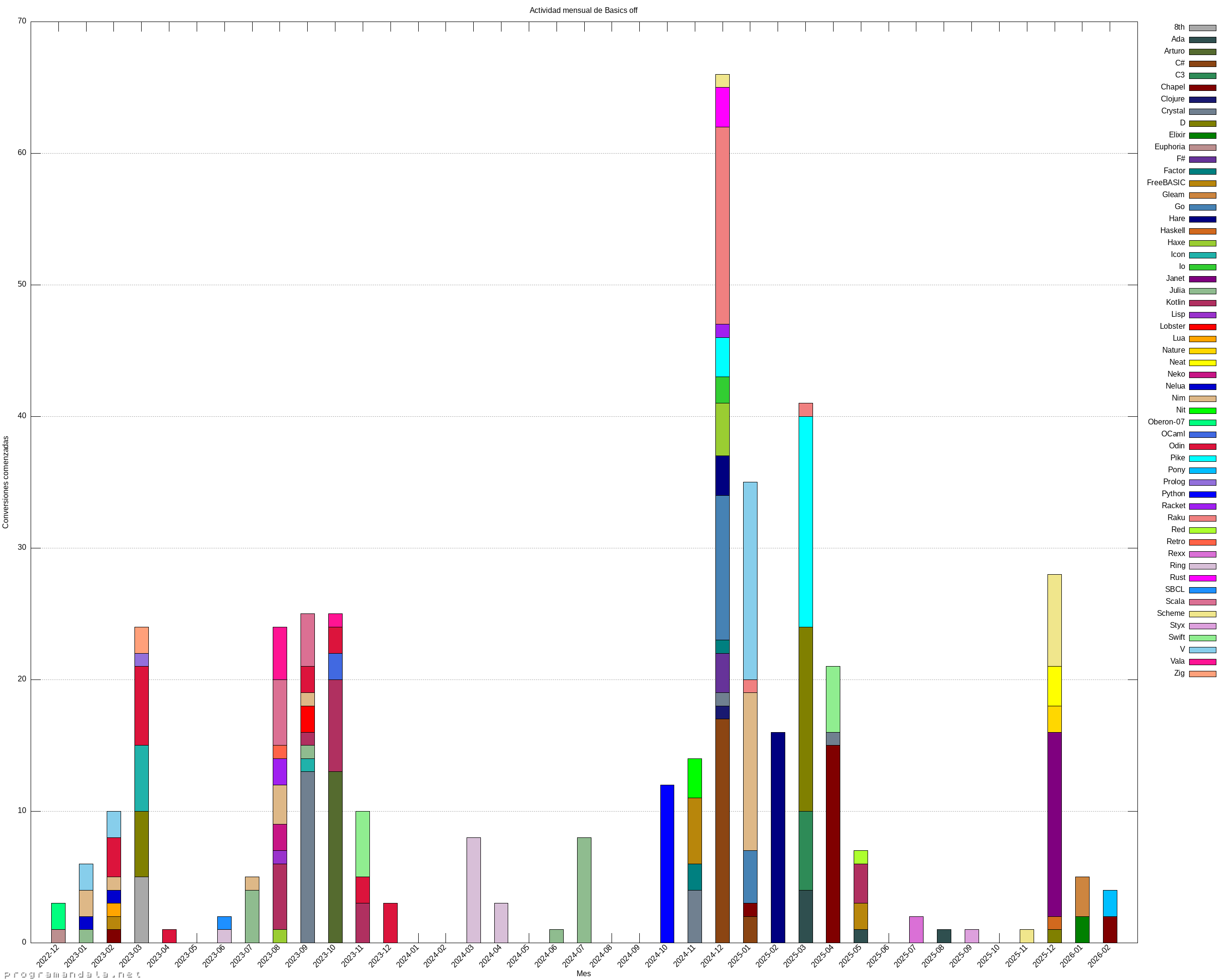
Task: Click the 2024-12 x-axis month label
Action: [x=712, y=955]
